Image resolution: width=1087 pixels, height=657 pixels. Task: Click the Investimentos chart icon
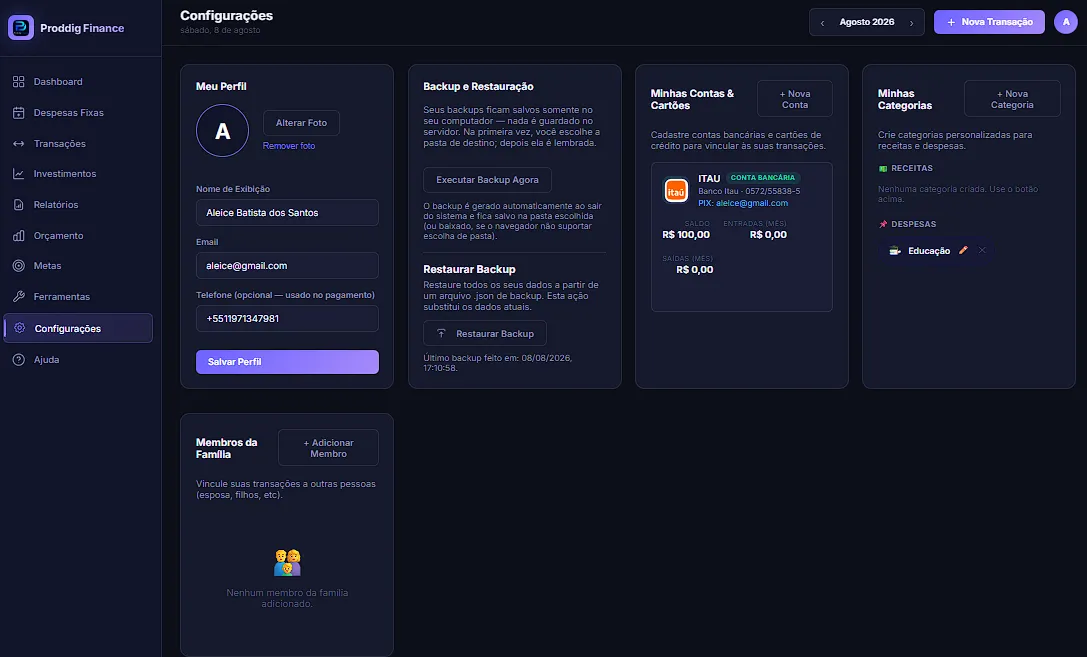click(19, 174)
